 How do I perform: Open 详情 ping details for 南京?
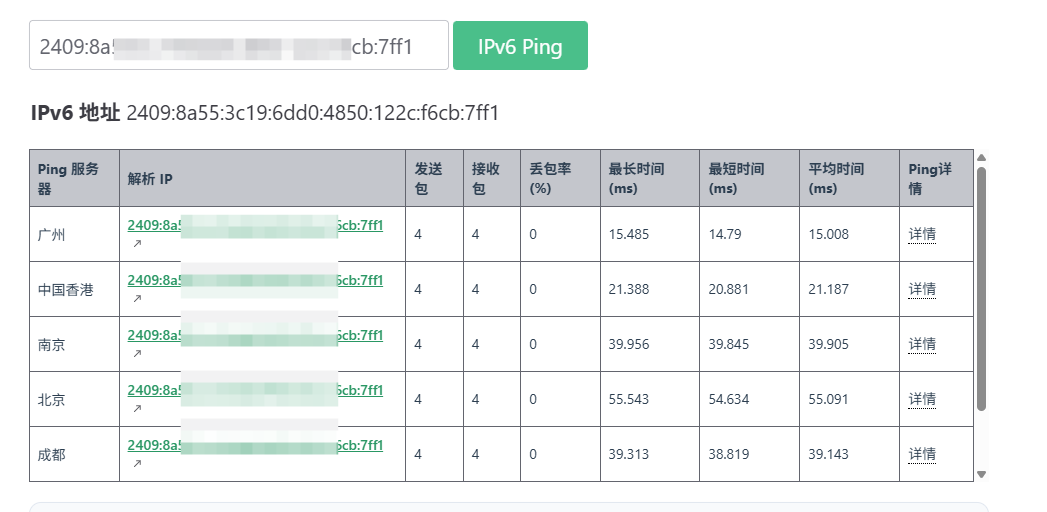[x=922, y=344]
